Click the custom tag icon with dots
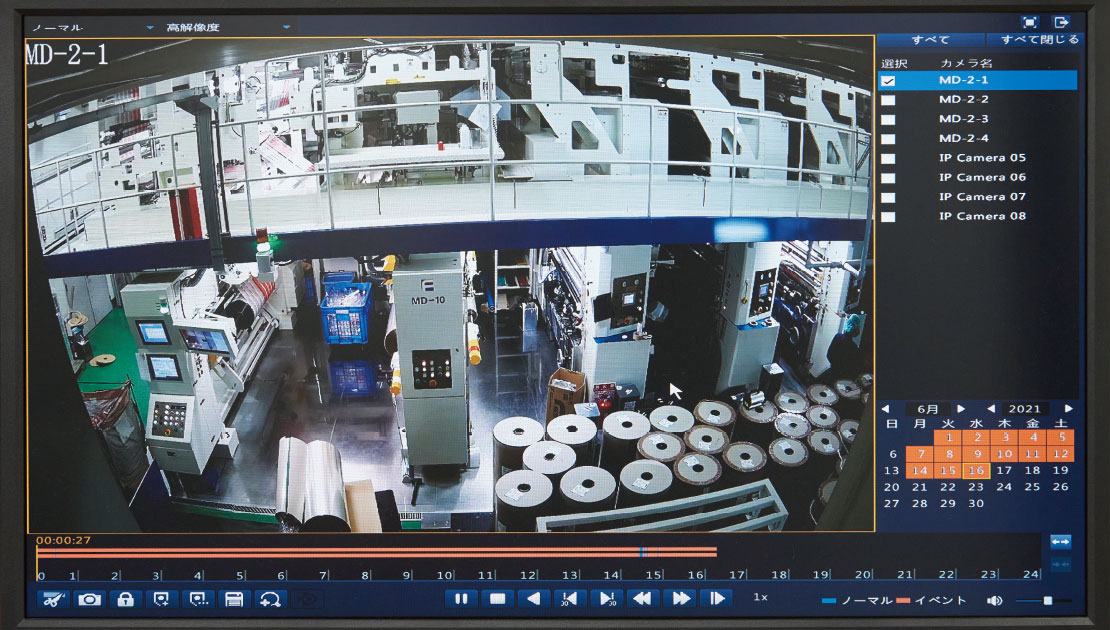The width and height of the screenshot is (1110, 630). [x=198, y=599]
